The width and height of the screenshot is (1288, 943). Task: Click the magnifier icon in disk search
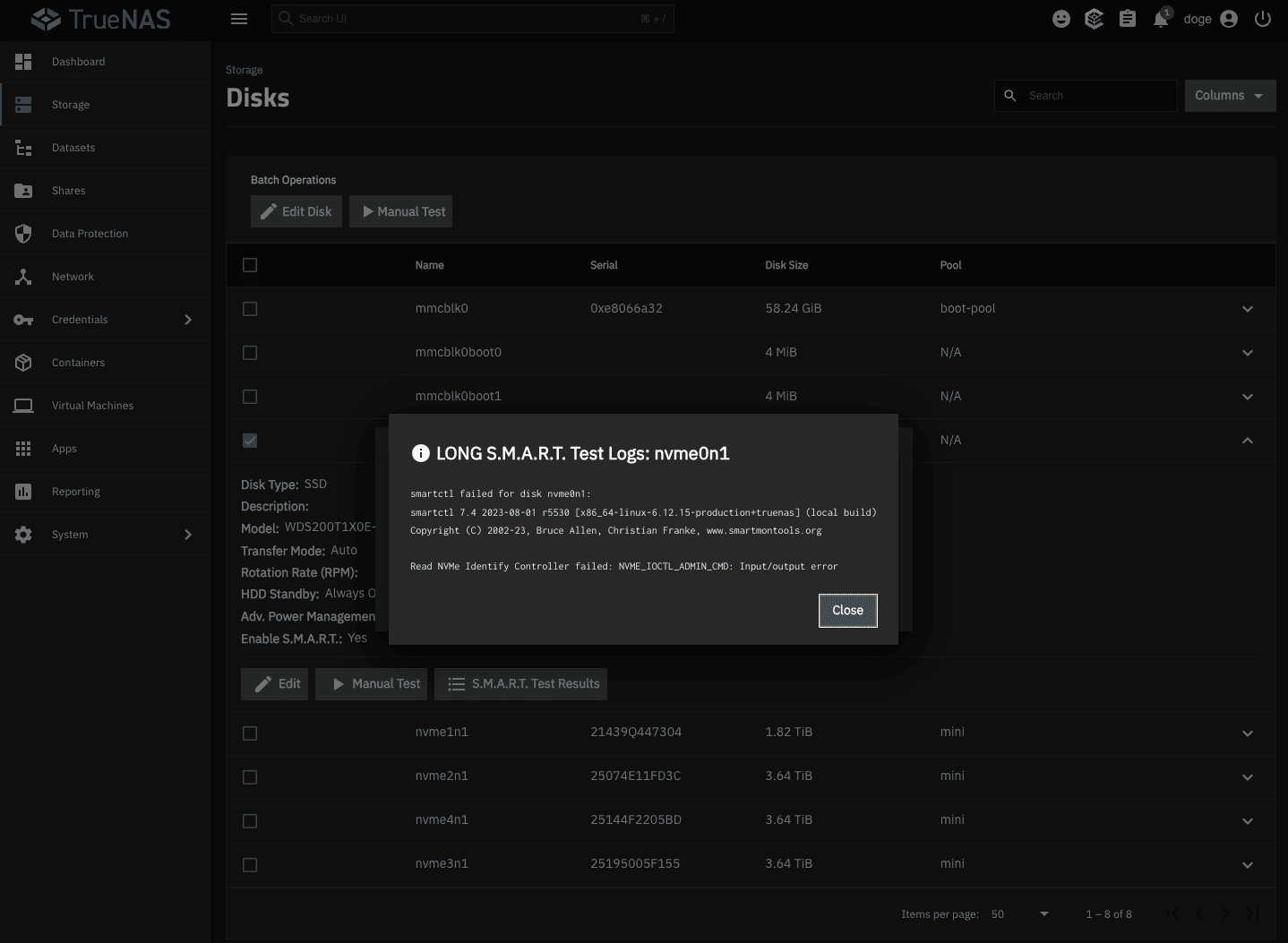[1010, 96]
